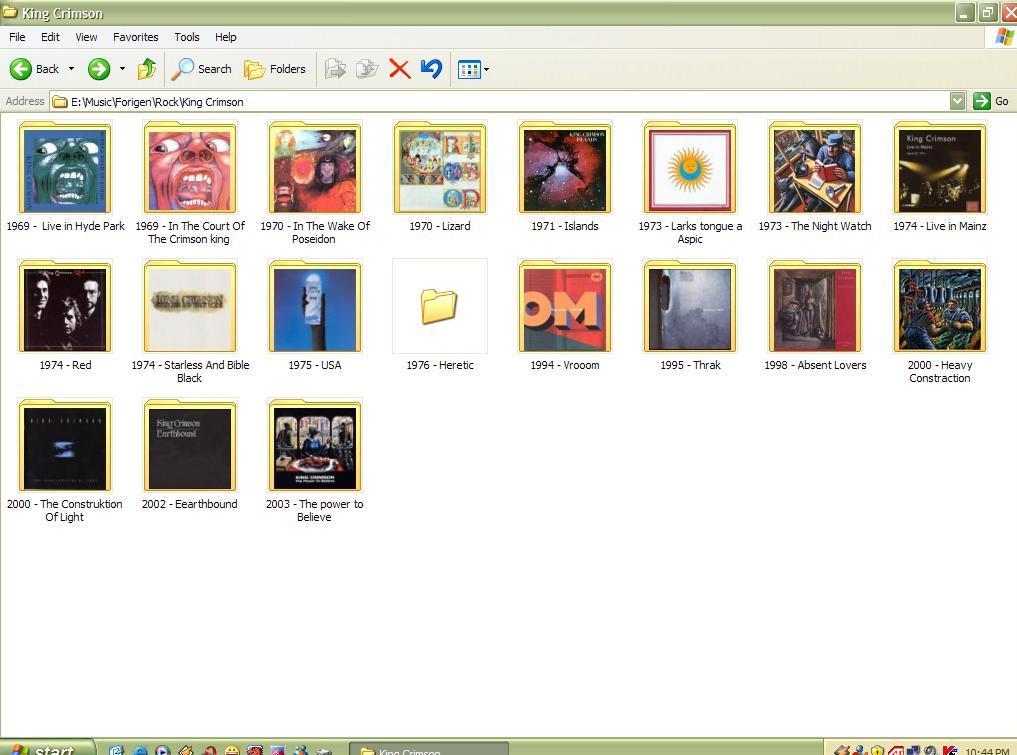
Task: Minimize the King Crimson window
Action: click(x=964, y=12)
